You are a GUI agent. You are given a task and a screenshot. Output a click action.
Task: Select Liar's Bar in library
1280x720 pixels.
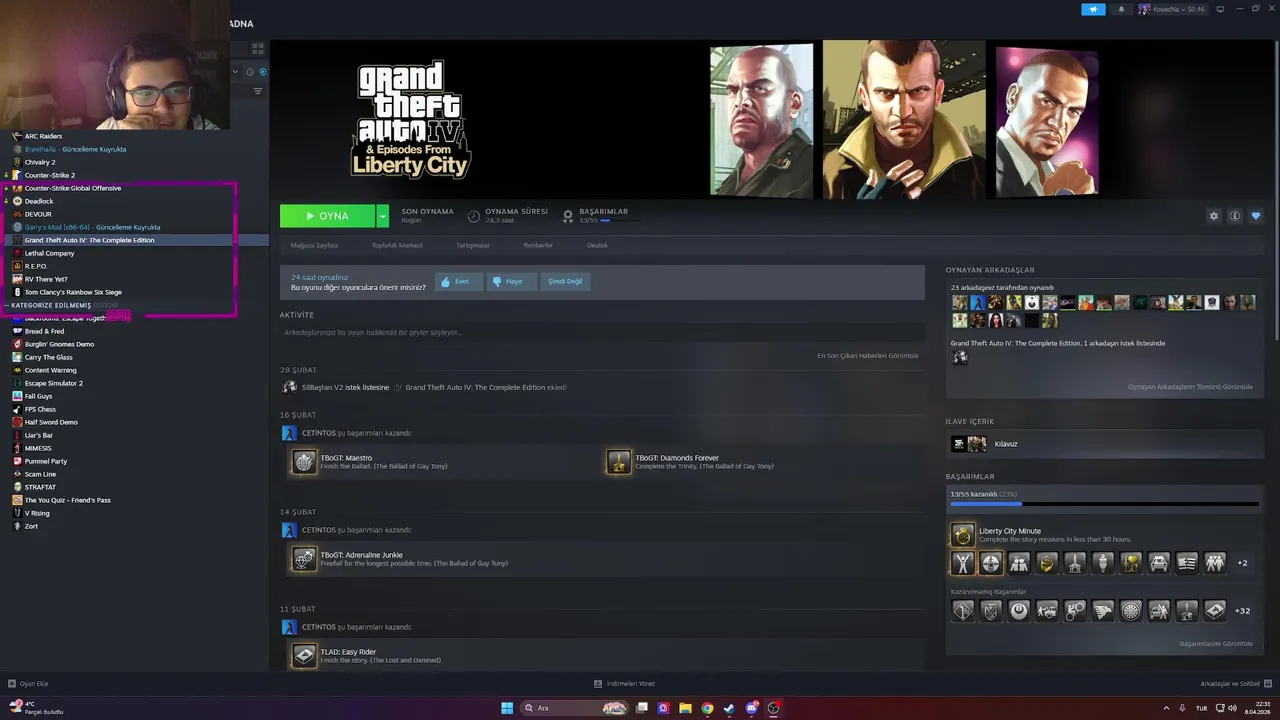(x=39, y=435)
